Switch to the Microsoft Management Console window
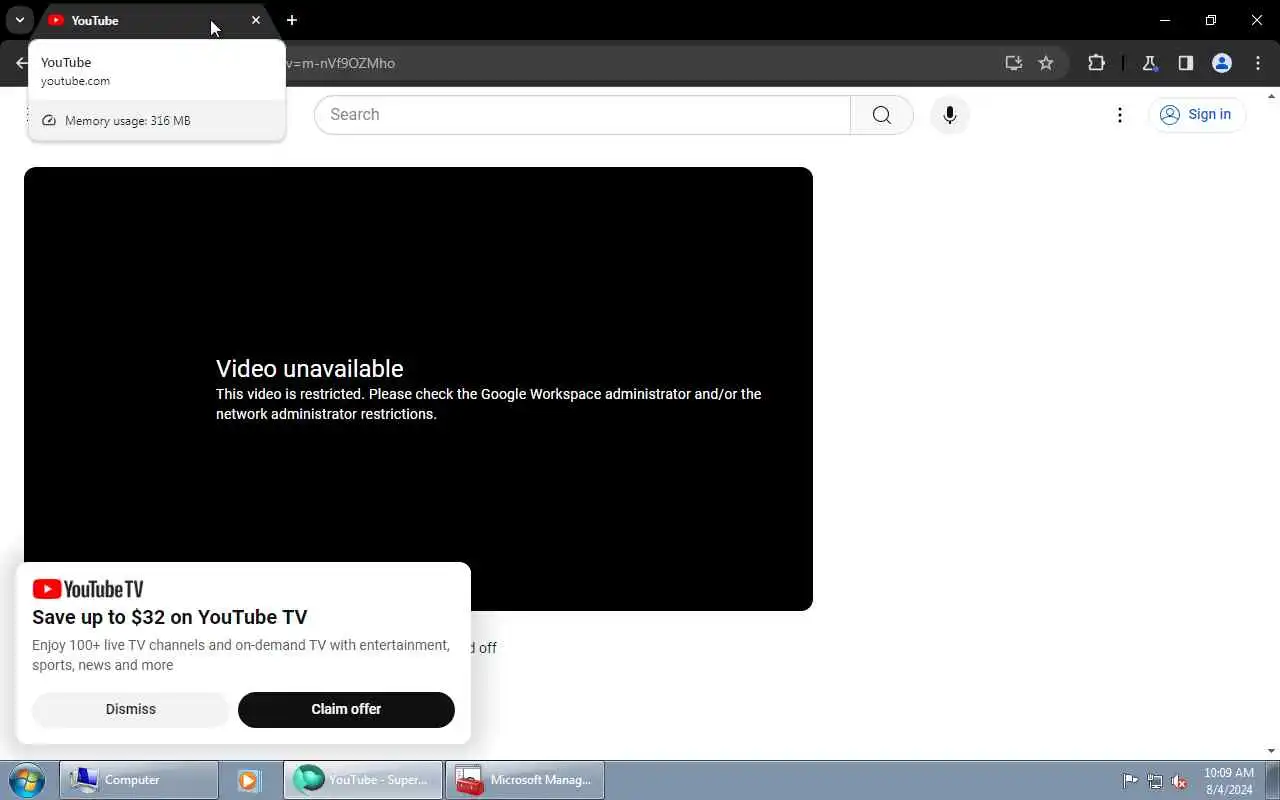This screenshot has height=800, width=1280. click(x=525, y=780)
